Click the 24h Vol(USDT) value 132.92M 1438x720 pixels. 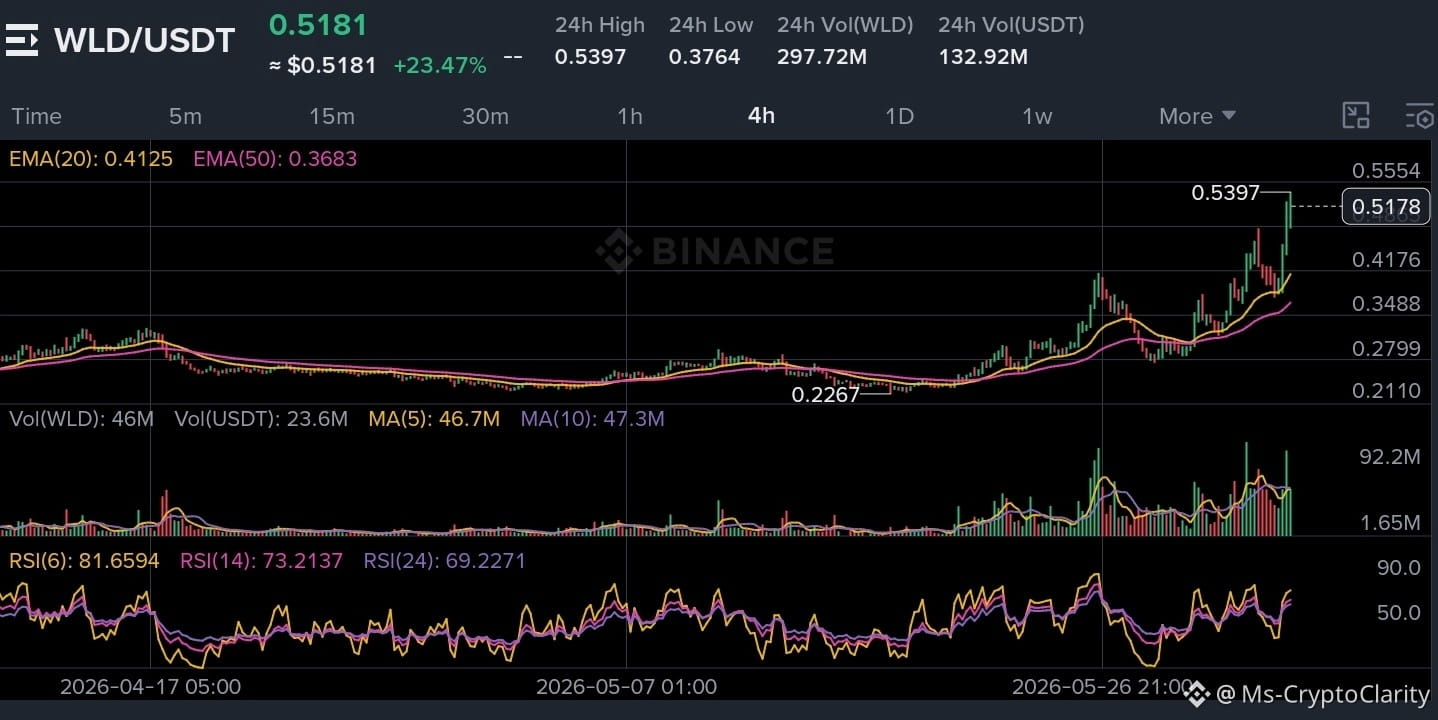[x=983, y=57]
